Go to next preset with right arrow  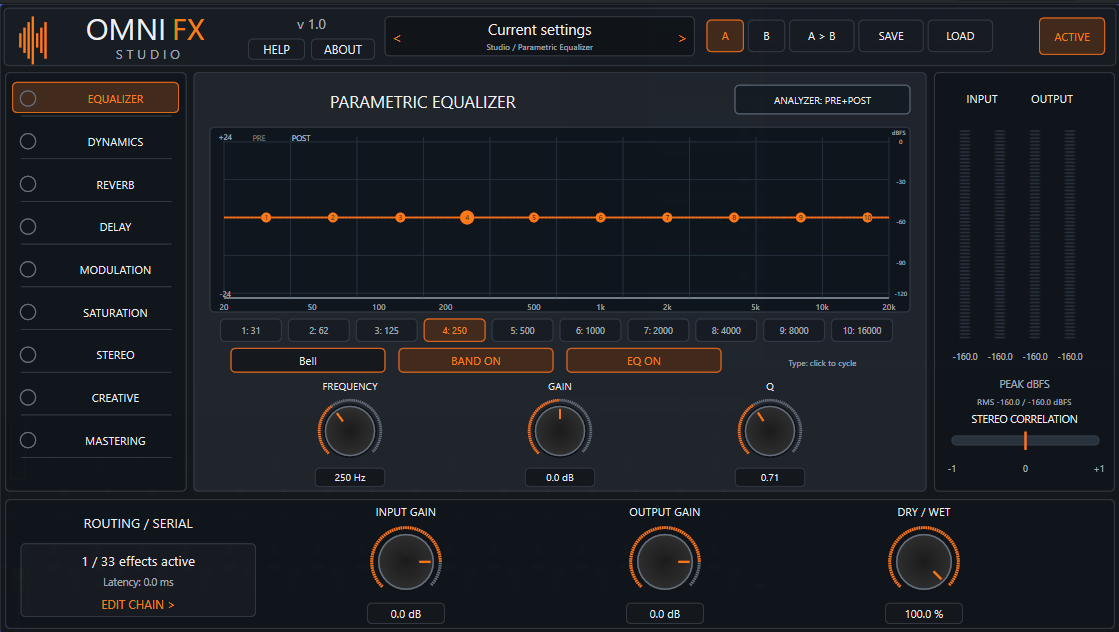click(682, 39)
